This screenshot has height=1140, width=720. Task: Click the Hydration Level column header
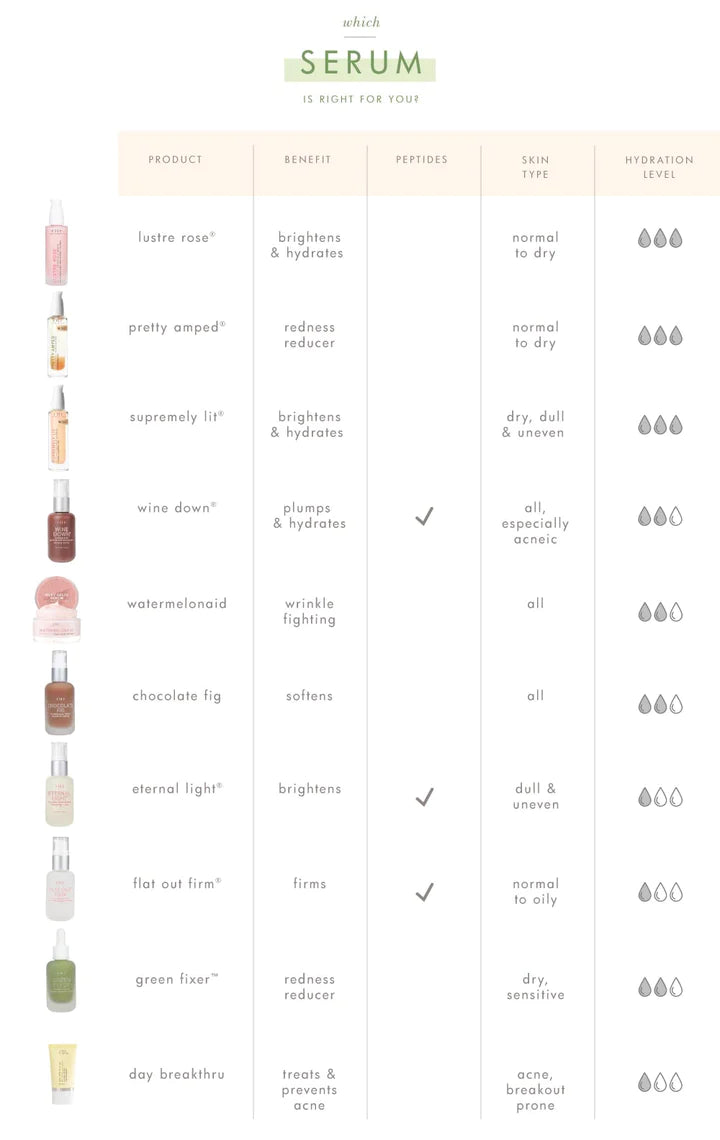(659, 167)
